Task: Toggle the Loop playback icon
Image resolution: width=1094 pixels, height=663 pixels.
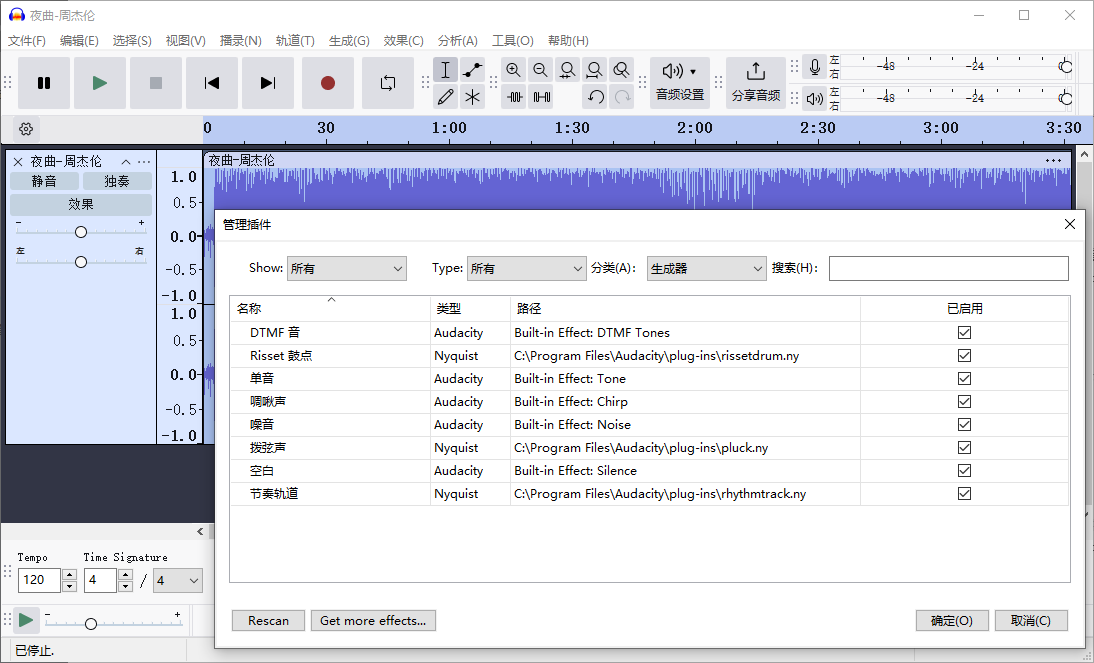Action: coord(388,83)
